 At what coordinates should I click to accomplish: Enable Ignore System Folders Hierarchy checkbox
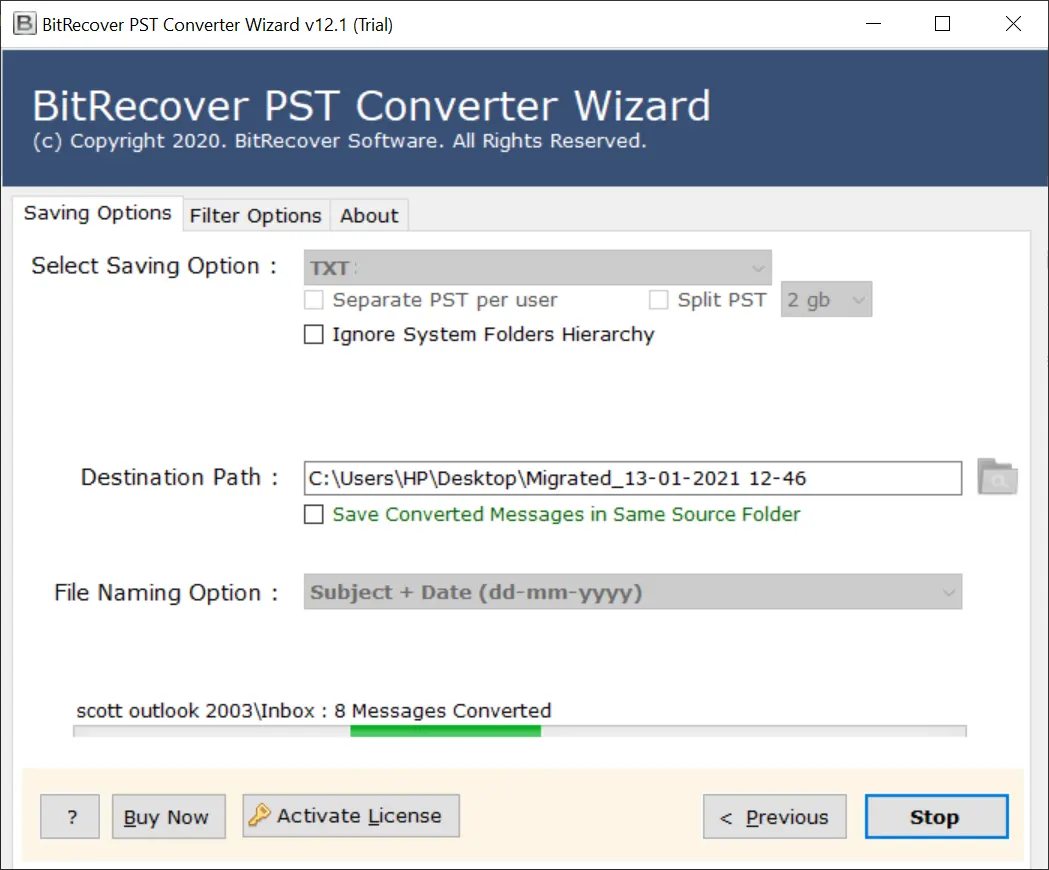314,335
